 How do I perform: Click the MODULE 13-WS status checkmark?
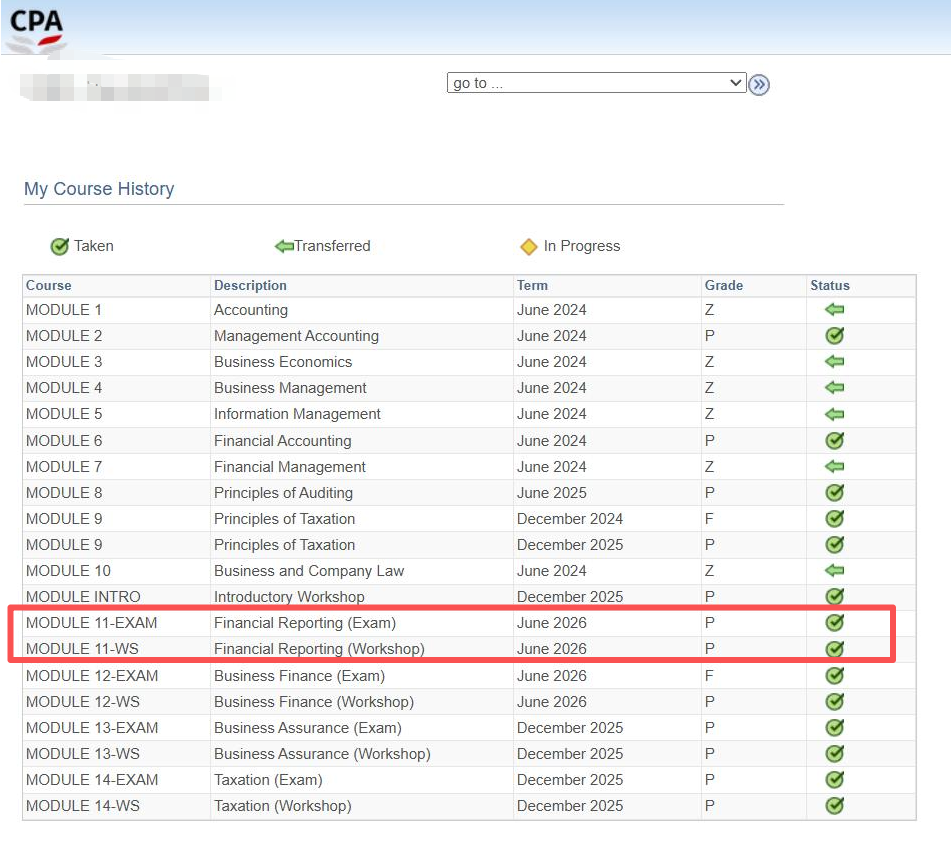(x=835, y=754)
